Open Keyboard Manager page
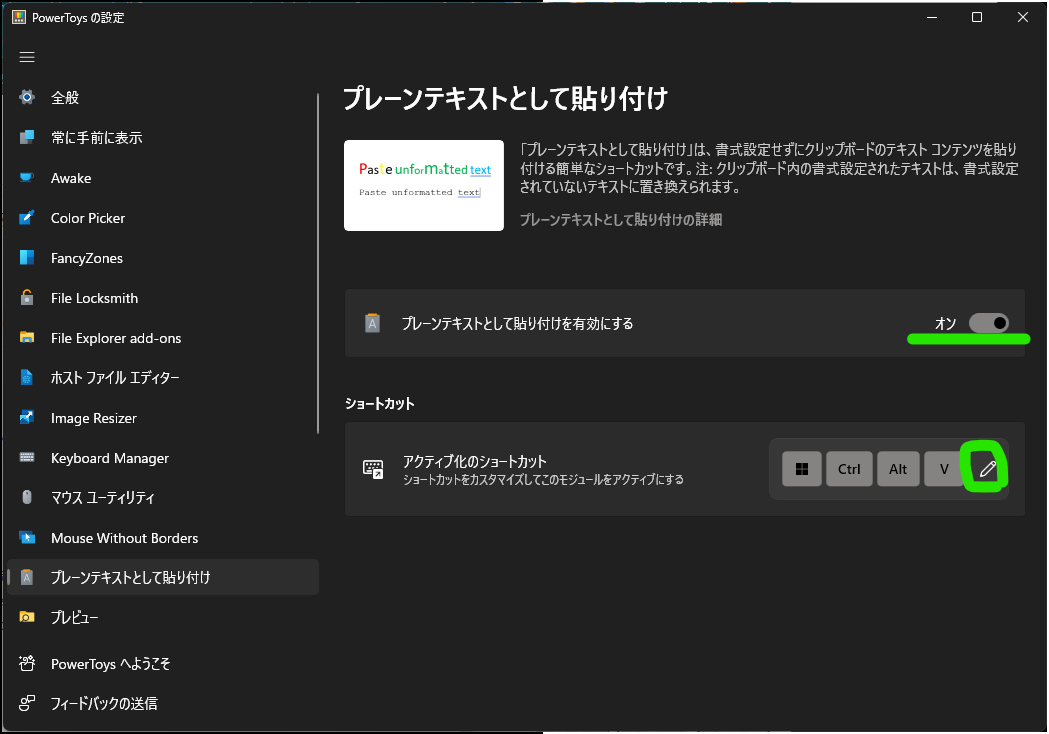This screenshot has width=1049, height=734. 163,458
